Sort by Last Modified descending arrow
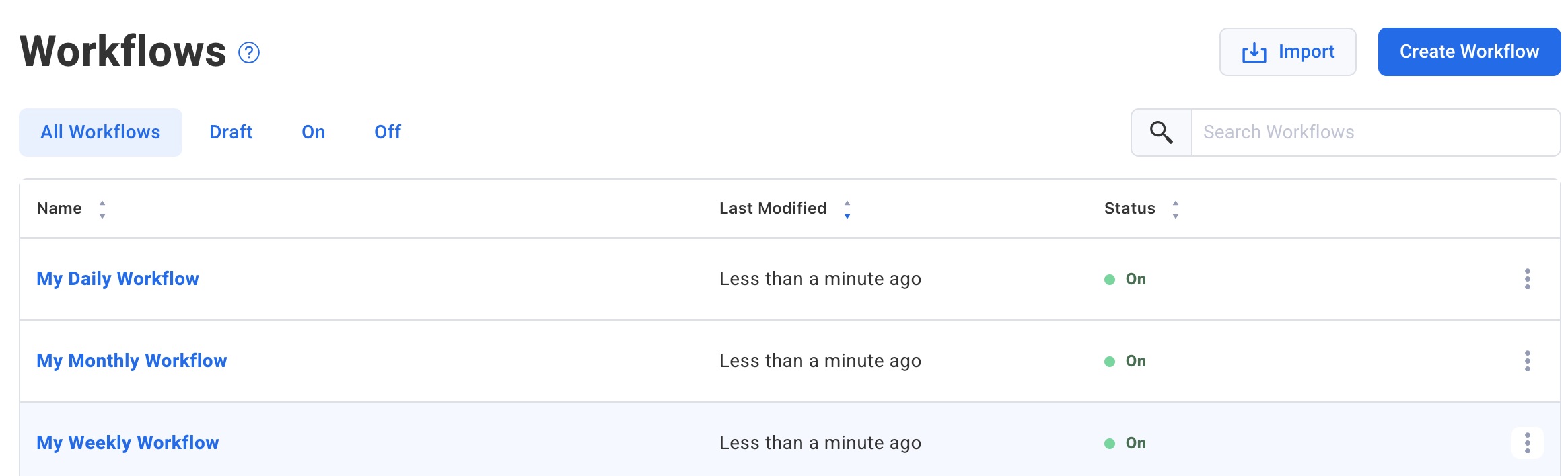Screen dimensions: 1568x476 tap(847, 214)
